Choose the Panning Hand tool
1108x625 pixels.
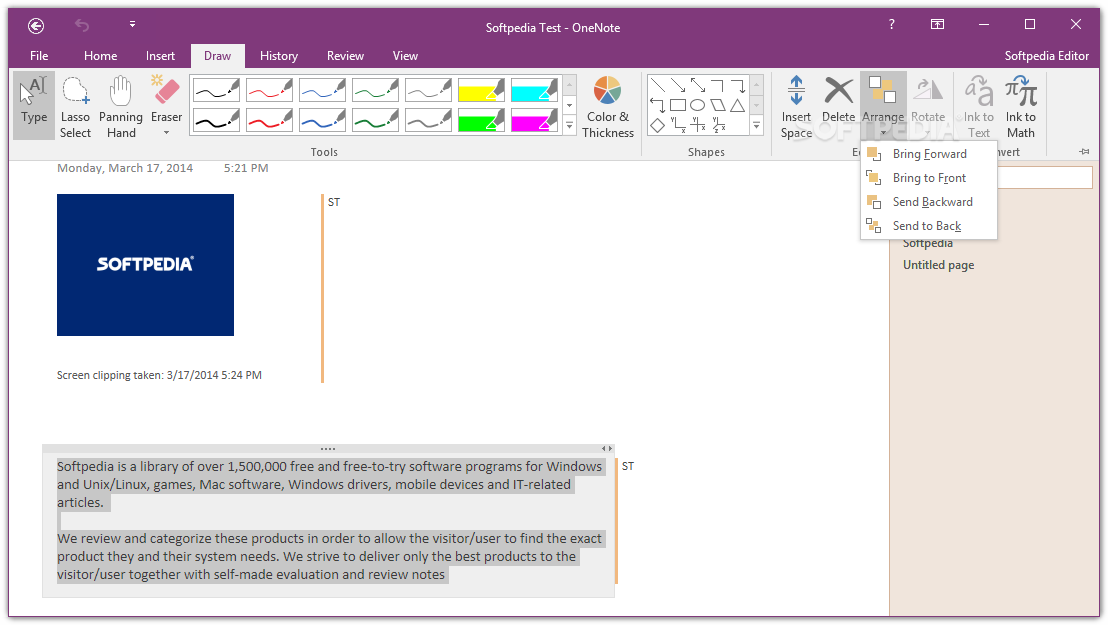121,105
